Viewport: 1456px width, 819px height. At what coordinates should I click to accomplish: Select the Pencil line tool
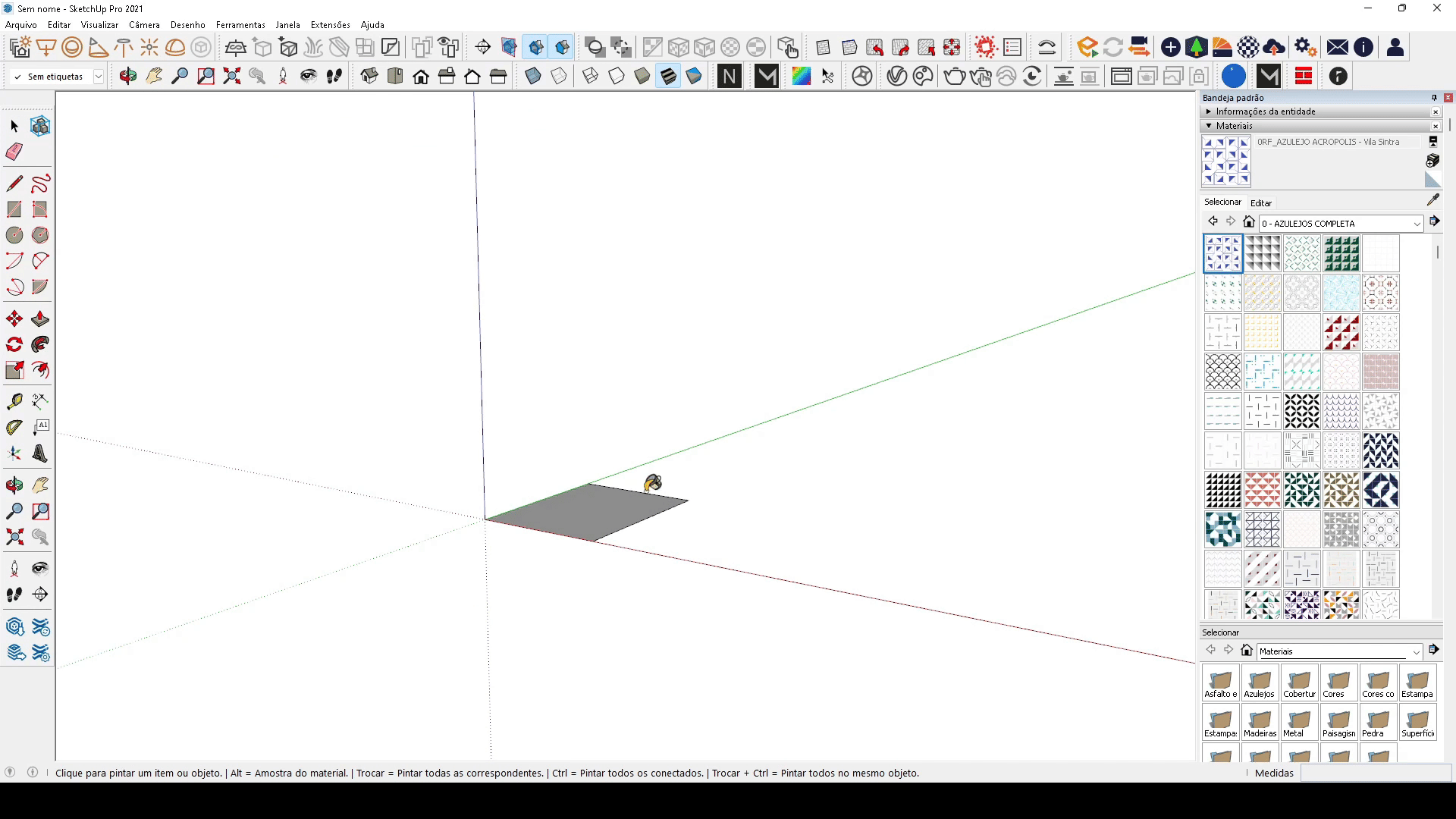pos(14,184)
